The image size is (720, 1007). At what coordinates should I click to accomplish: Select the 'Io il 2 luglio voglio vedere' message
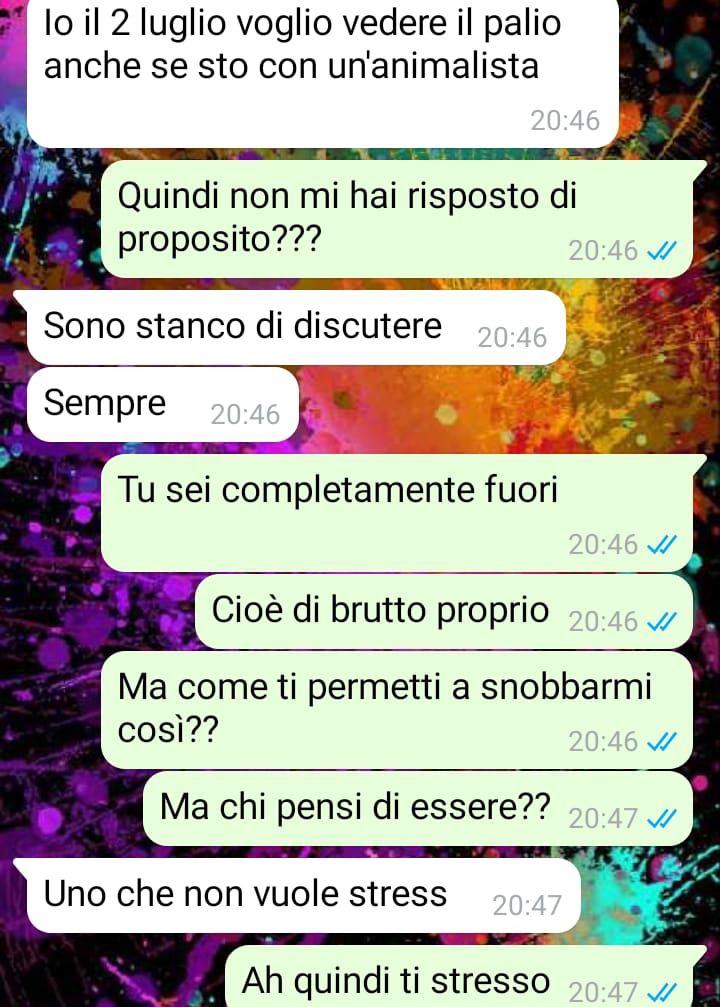click(x=322, y=71)
